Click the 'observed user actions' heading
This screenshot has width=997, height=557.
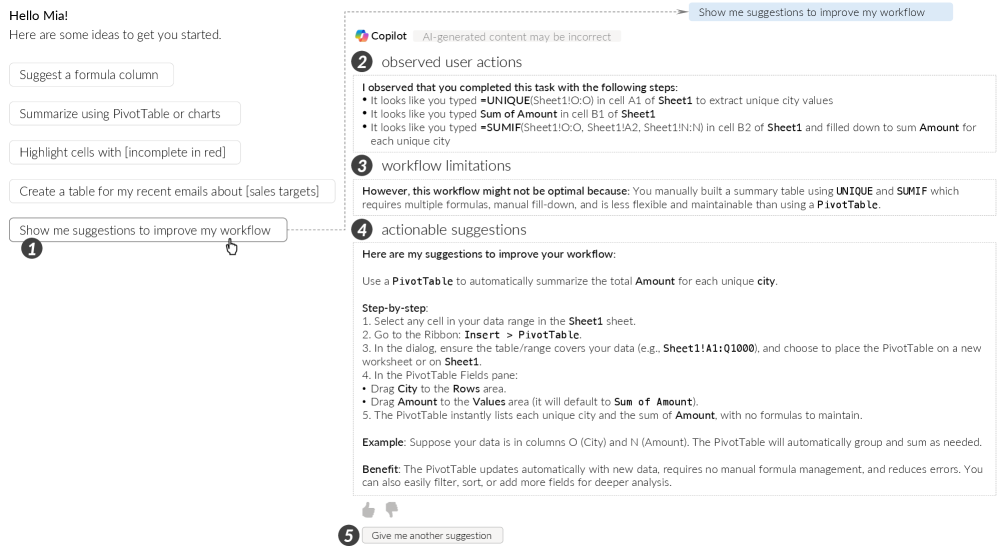[451, 62]
